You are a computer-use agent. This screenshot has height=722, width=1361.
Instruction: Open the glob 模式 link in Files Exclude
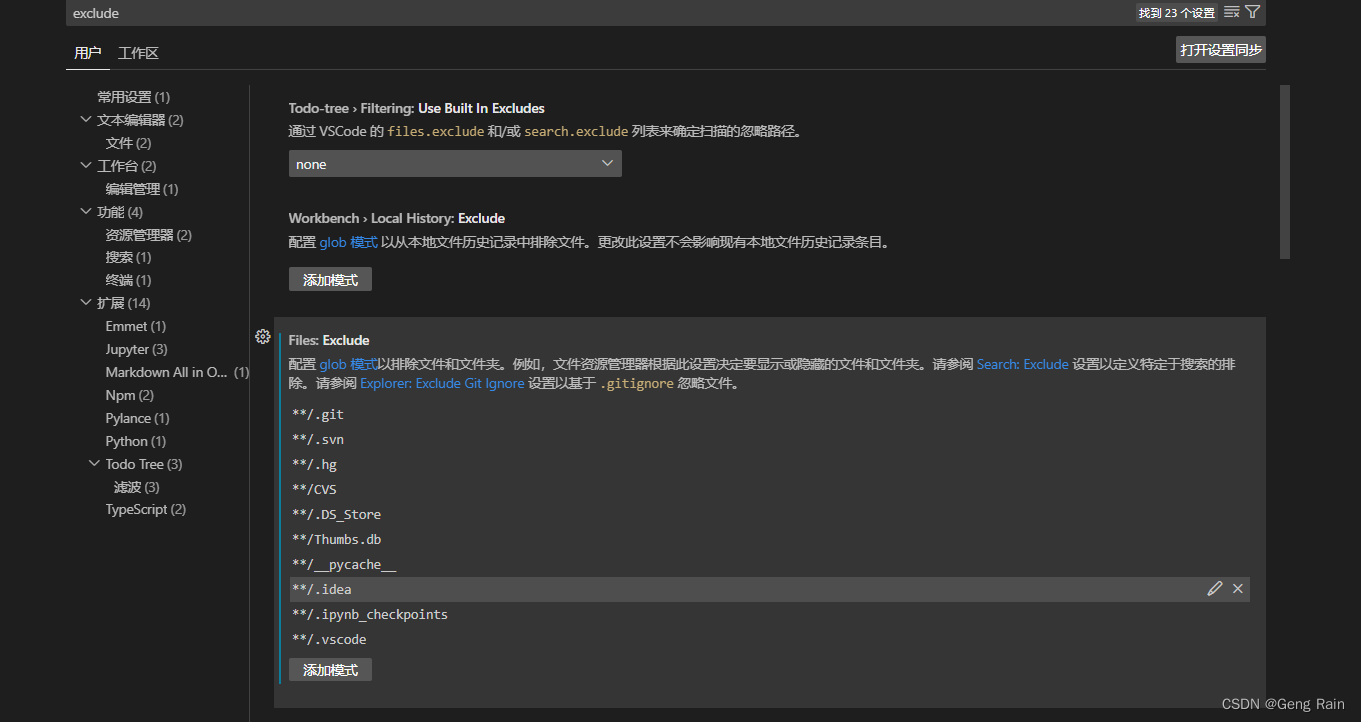pyautogui.click(x=349, y=364)
